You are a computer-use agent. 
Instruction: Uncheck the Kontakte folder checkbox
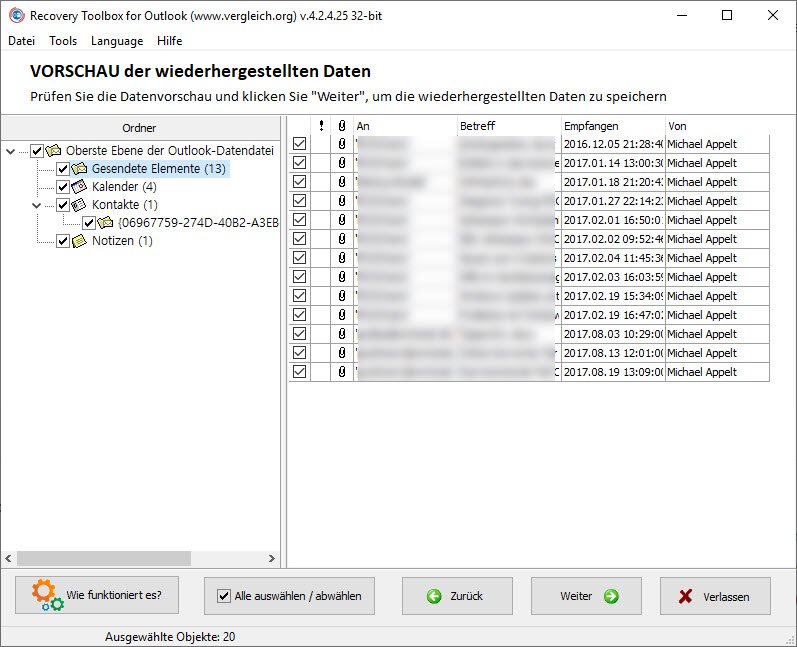tap(63, 205)
